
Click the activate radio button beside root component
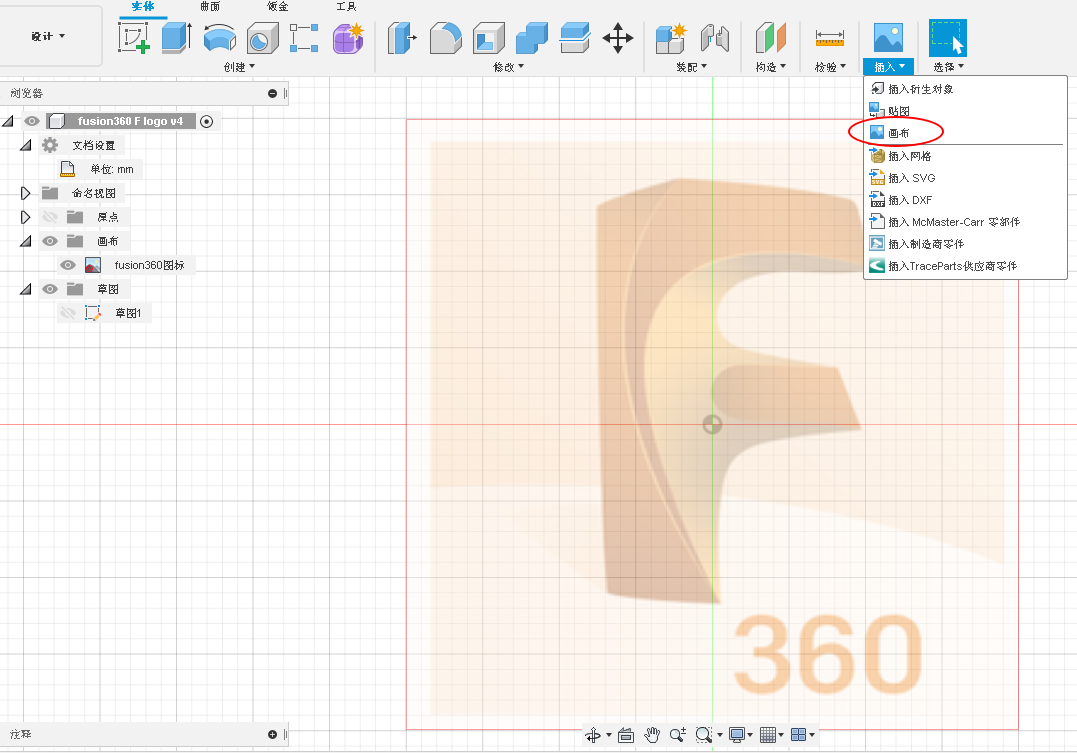click(206, 122)
